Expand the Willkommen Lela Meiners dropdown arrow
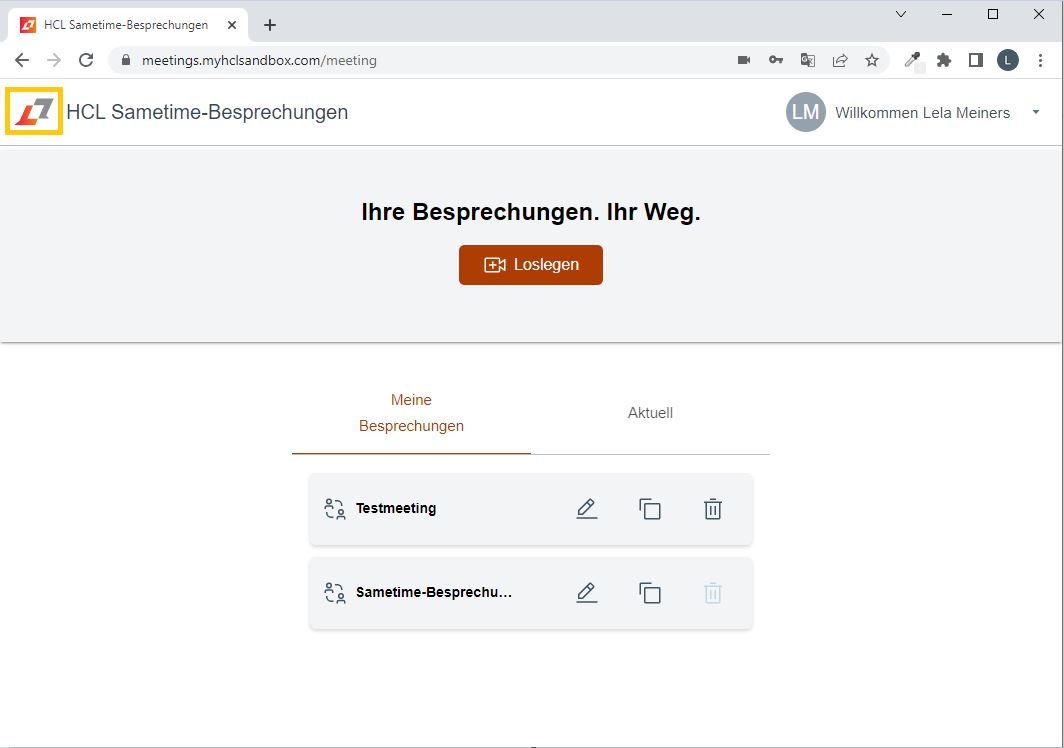This screenshot has height=748, width=1064. pos(1036,112)
